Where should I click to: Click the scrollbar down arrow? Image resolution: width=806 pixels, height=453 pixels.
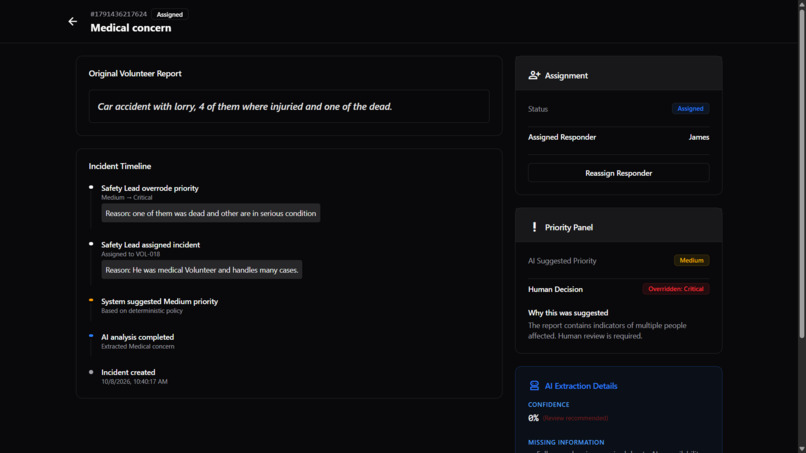pos(801,449)
